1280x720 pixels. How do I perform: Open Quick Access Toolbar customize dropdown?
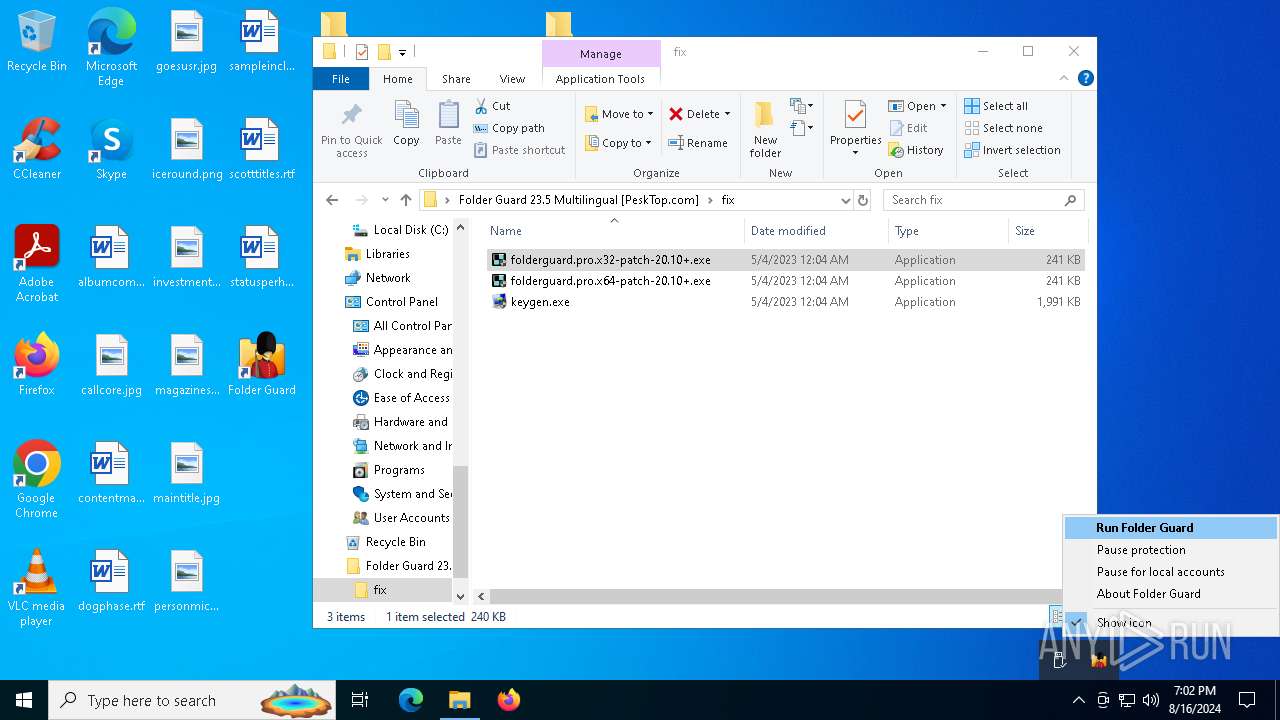pyautogui.click(x=402, y=52)
